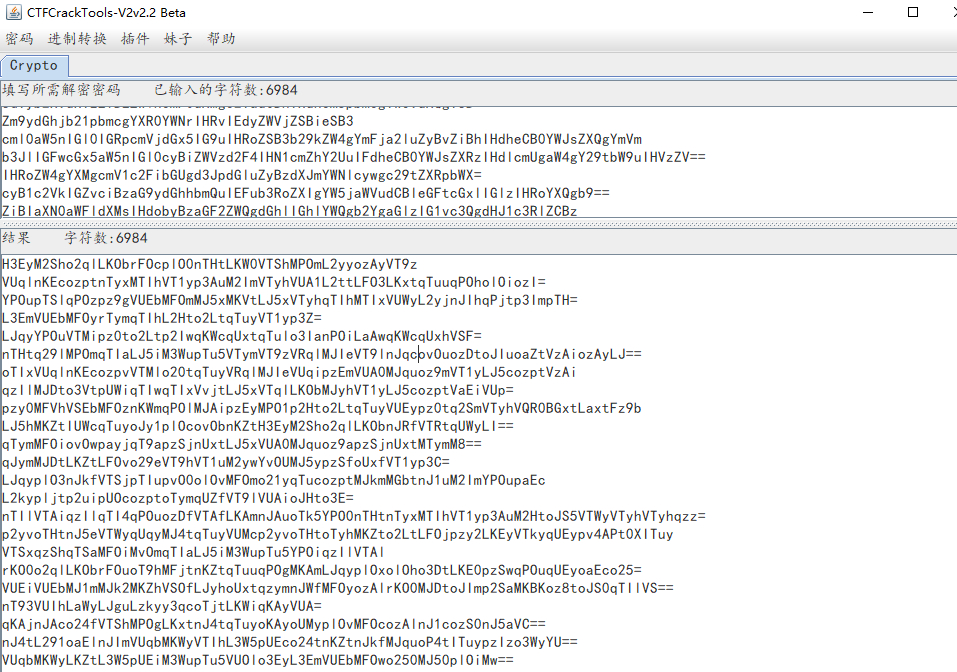The height and width of the screenshot is (672, 957).
Task: Click the 字符数:6984 count label above results
Action: 105,238
